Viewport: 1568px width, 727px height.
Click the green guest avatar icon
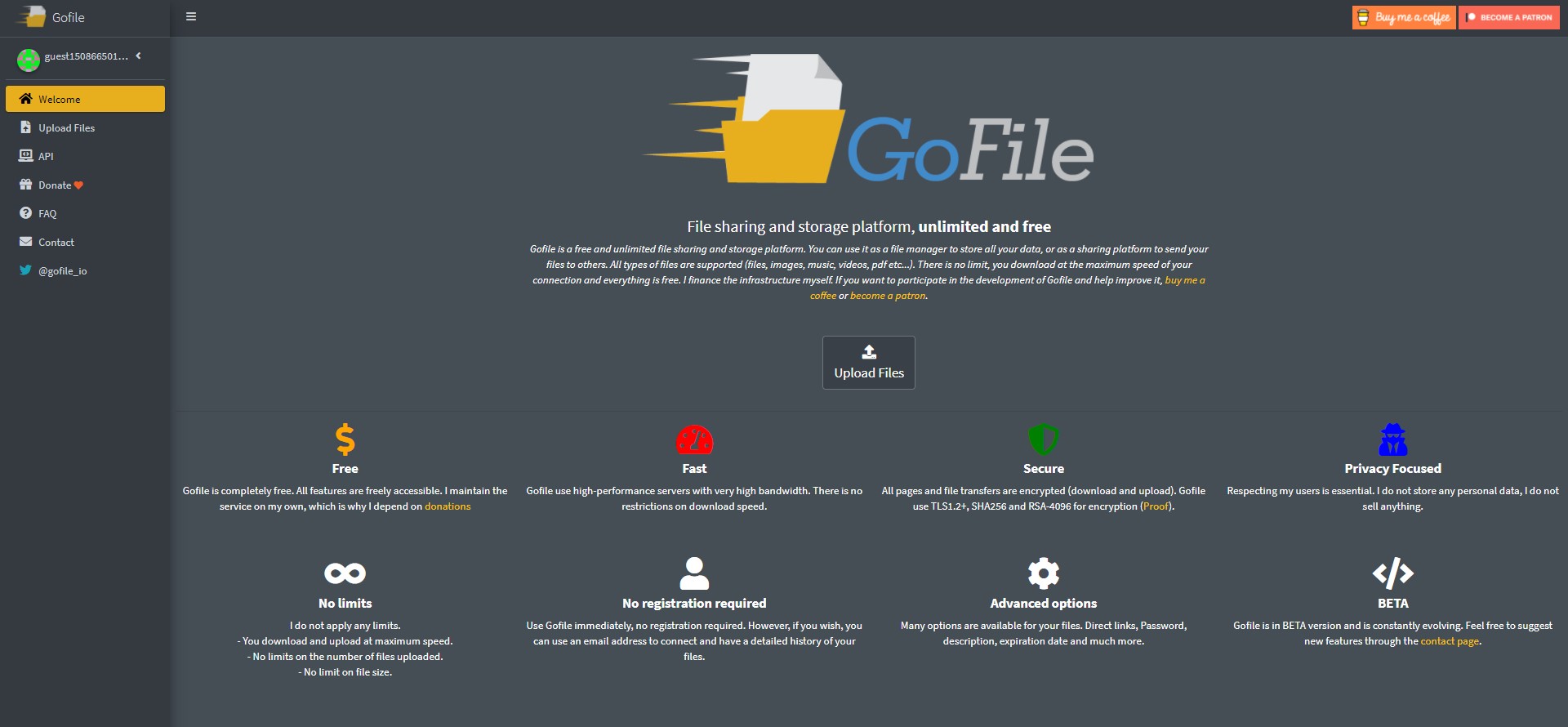click(29, 59)
